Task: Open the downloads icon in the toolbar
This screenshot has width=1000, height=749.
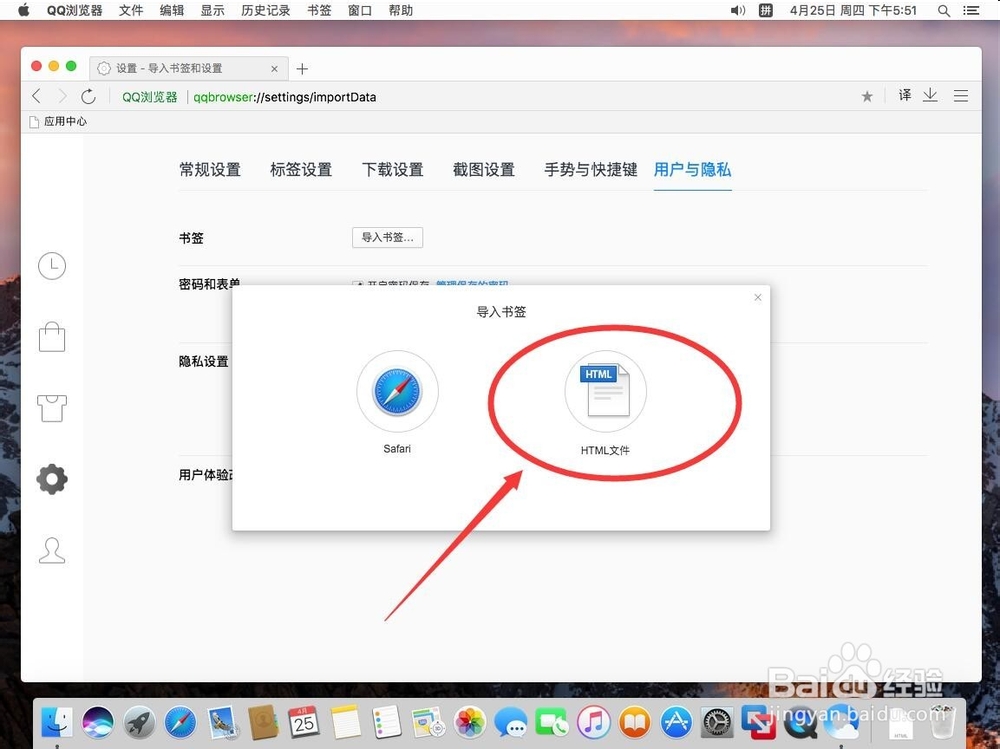Action: tap(930, 96)
